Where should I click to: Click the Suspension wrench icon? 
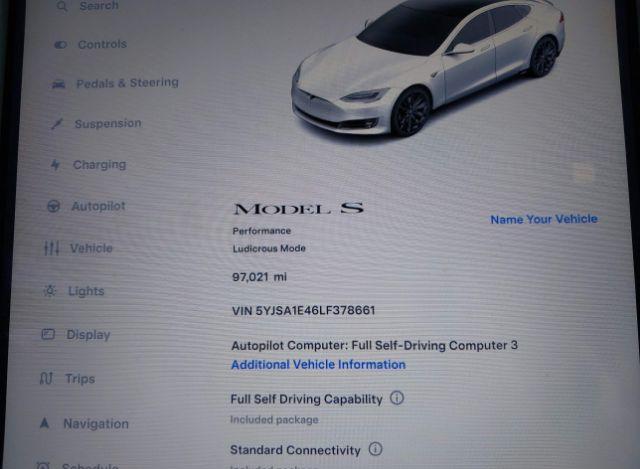click(56, 123)
